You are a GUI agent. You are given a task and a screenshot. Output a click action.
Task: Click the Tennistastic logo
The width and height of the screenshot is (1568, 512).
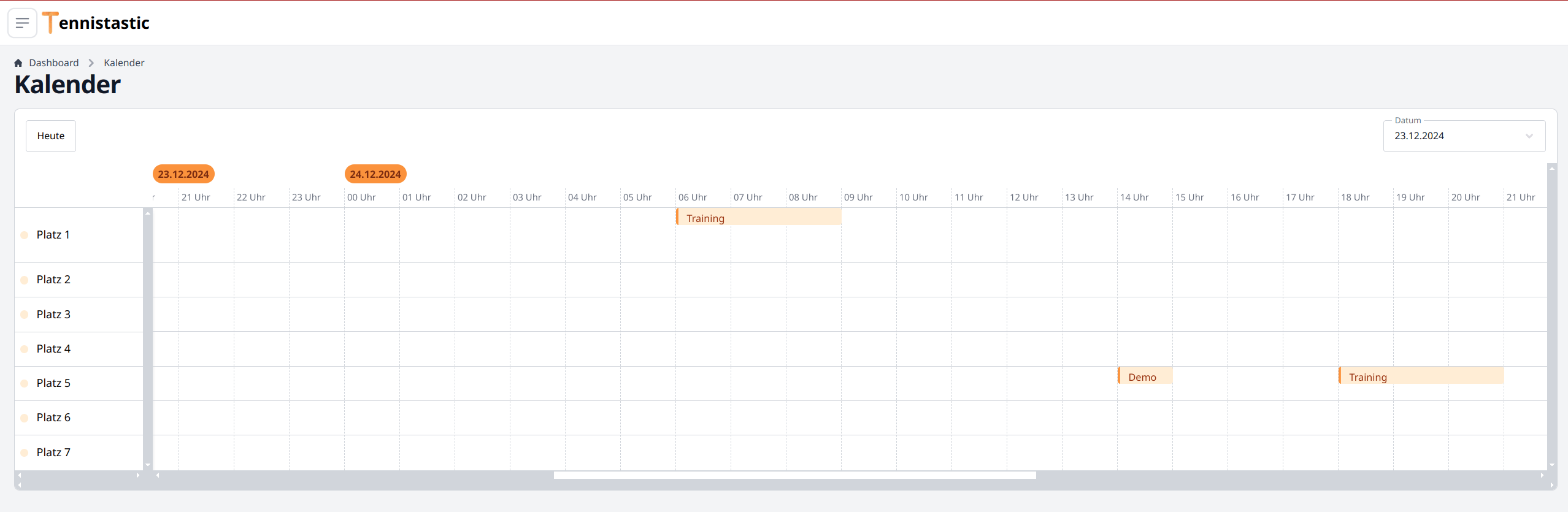(96, 23)
